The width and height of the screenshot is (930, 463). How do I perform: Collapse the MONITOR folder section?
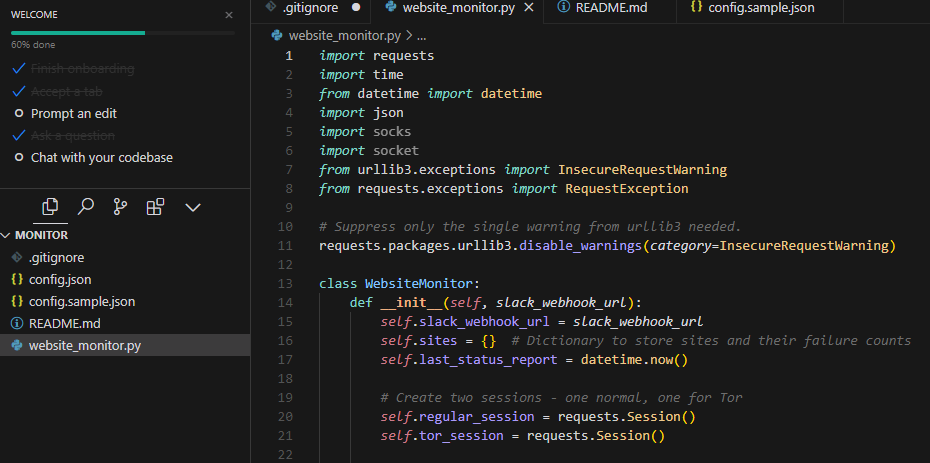click(x=125, y=235)
